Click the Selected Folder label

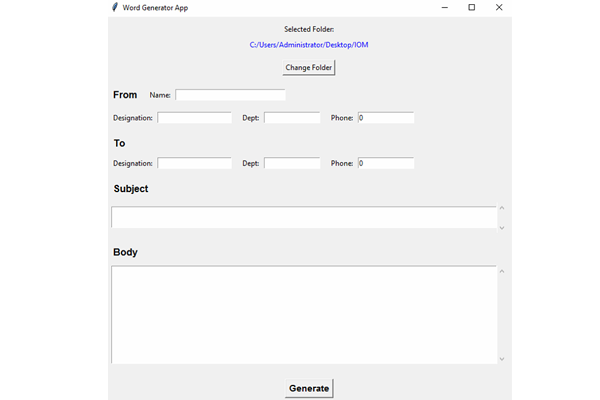(309, 29)
